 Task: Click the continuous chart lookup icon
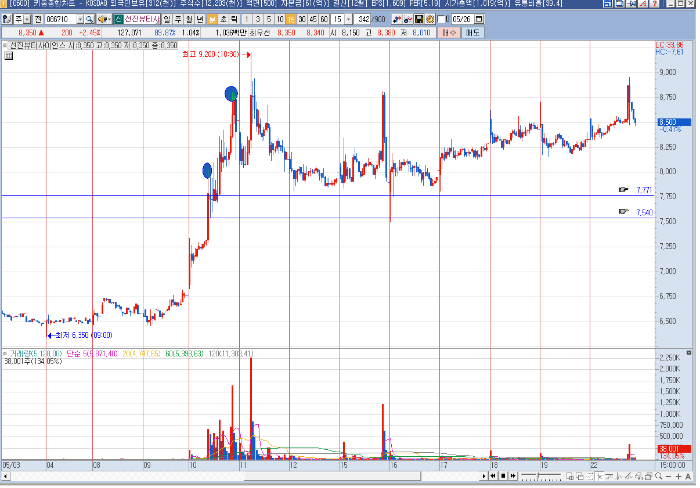[396, 19]
